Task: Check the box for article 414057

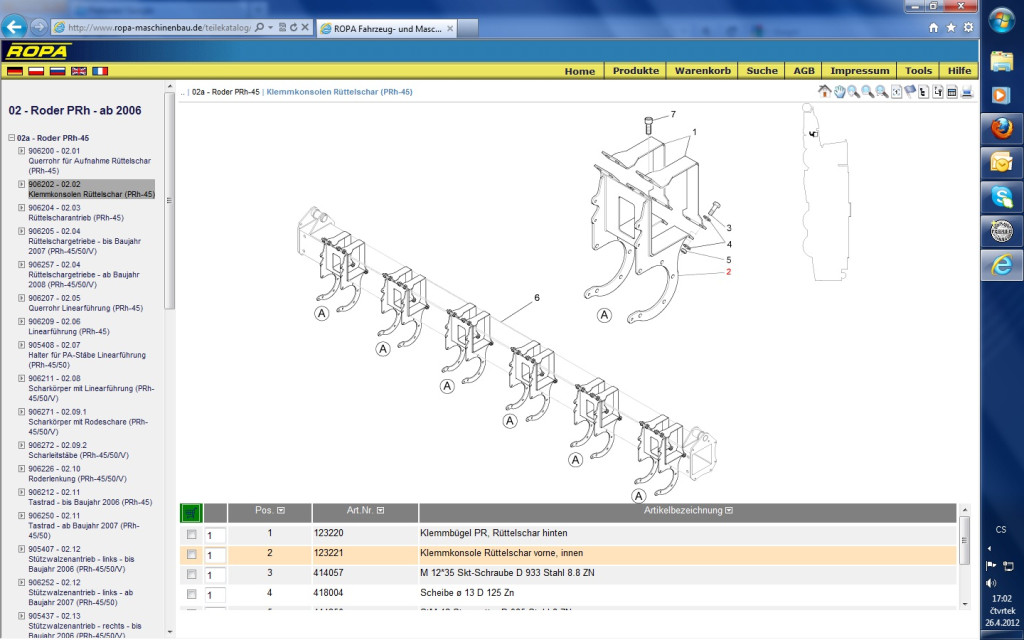Action: pyautogui.click(x=191, y=574)
